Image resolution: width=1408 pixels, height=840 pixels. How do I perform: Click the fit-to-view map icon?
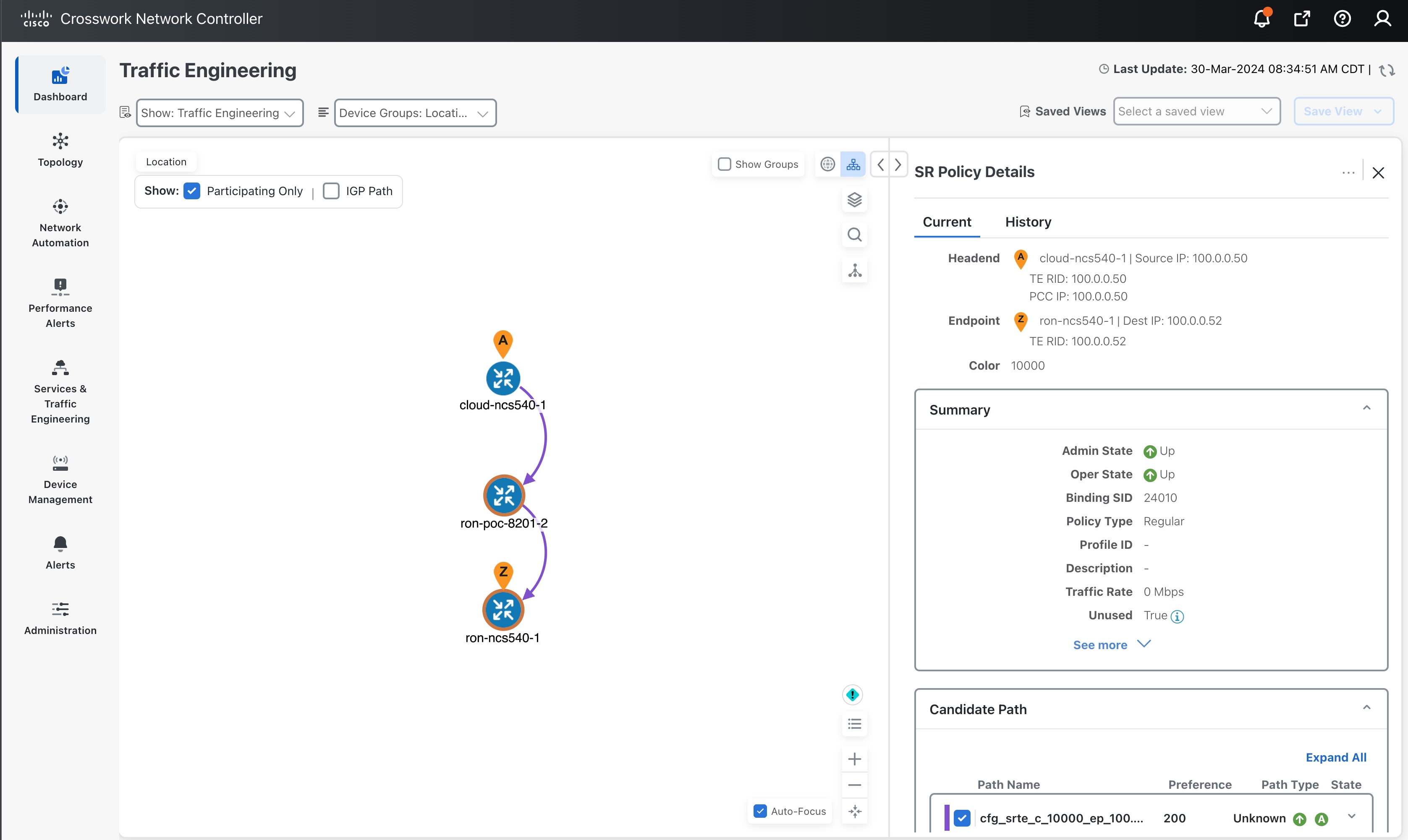click(854, 812)
